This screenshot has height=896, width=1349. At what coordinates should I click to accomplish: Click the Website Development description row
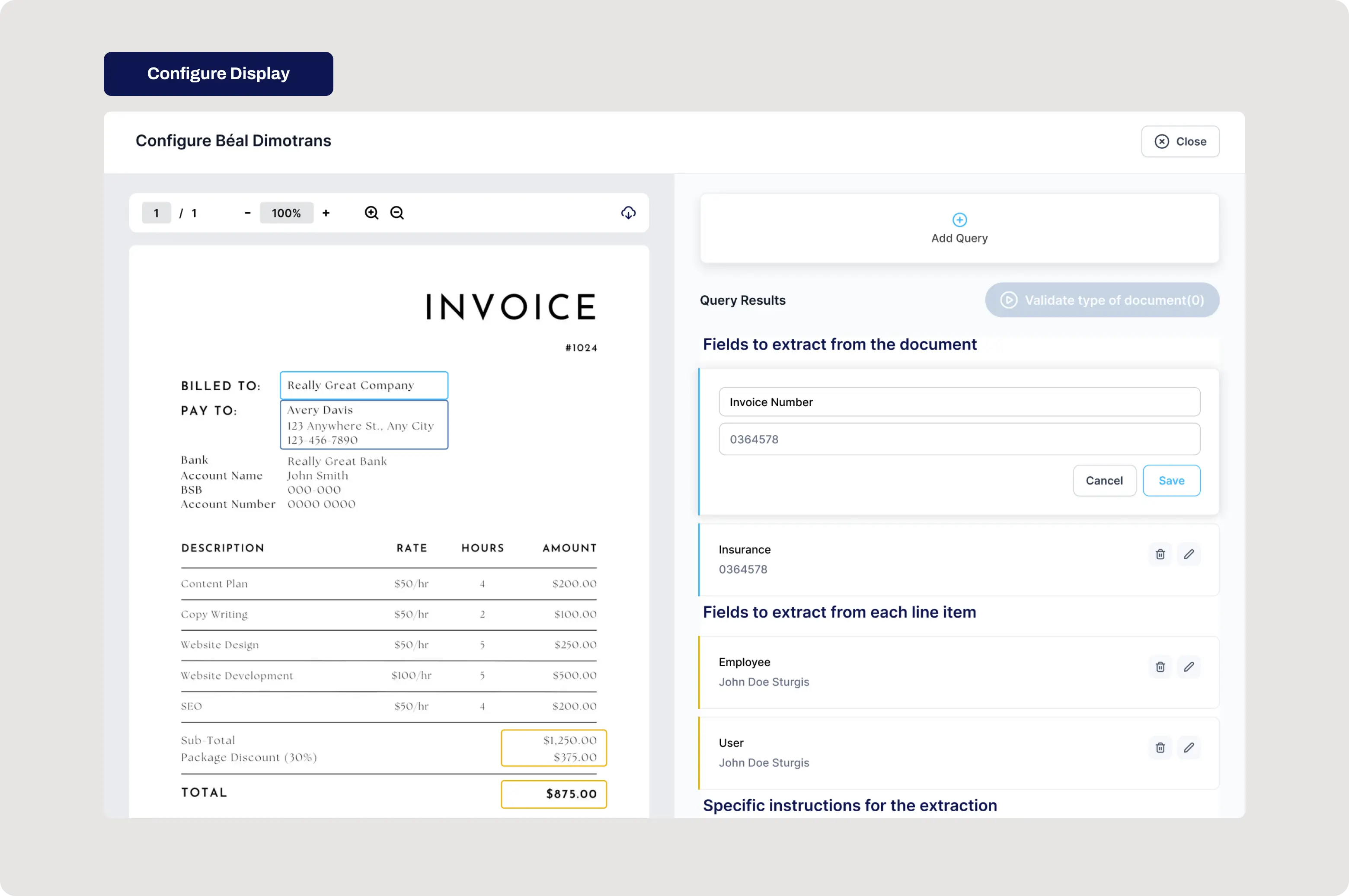click(237, 676)
